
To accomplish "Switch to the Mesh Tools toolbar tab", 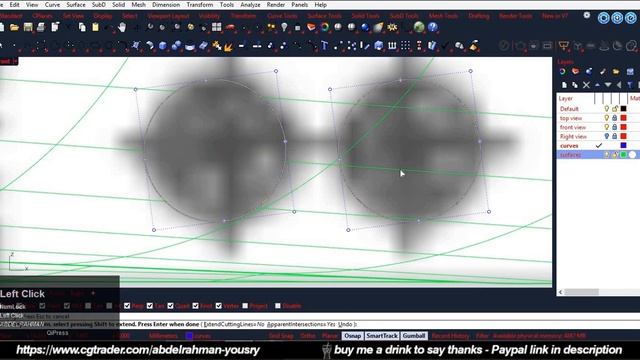I will (x=443, y=16).
